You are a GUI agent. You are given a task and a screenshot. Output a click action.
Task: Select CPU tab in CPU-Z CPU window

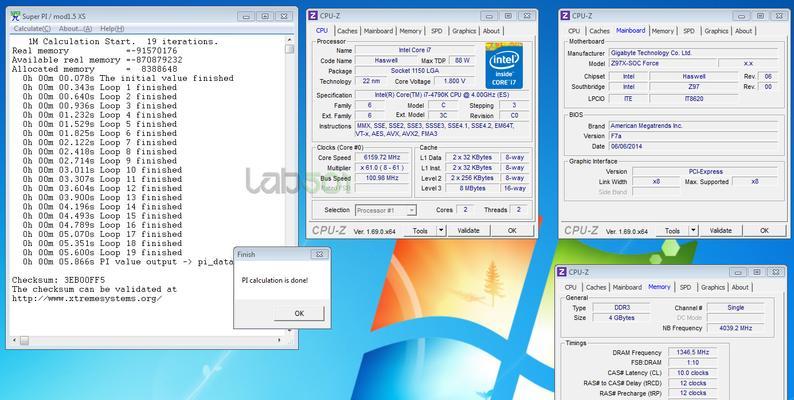pos(322,30)
